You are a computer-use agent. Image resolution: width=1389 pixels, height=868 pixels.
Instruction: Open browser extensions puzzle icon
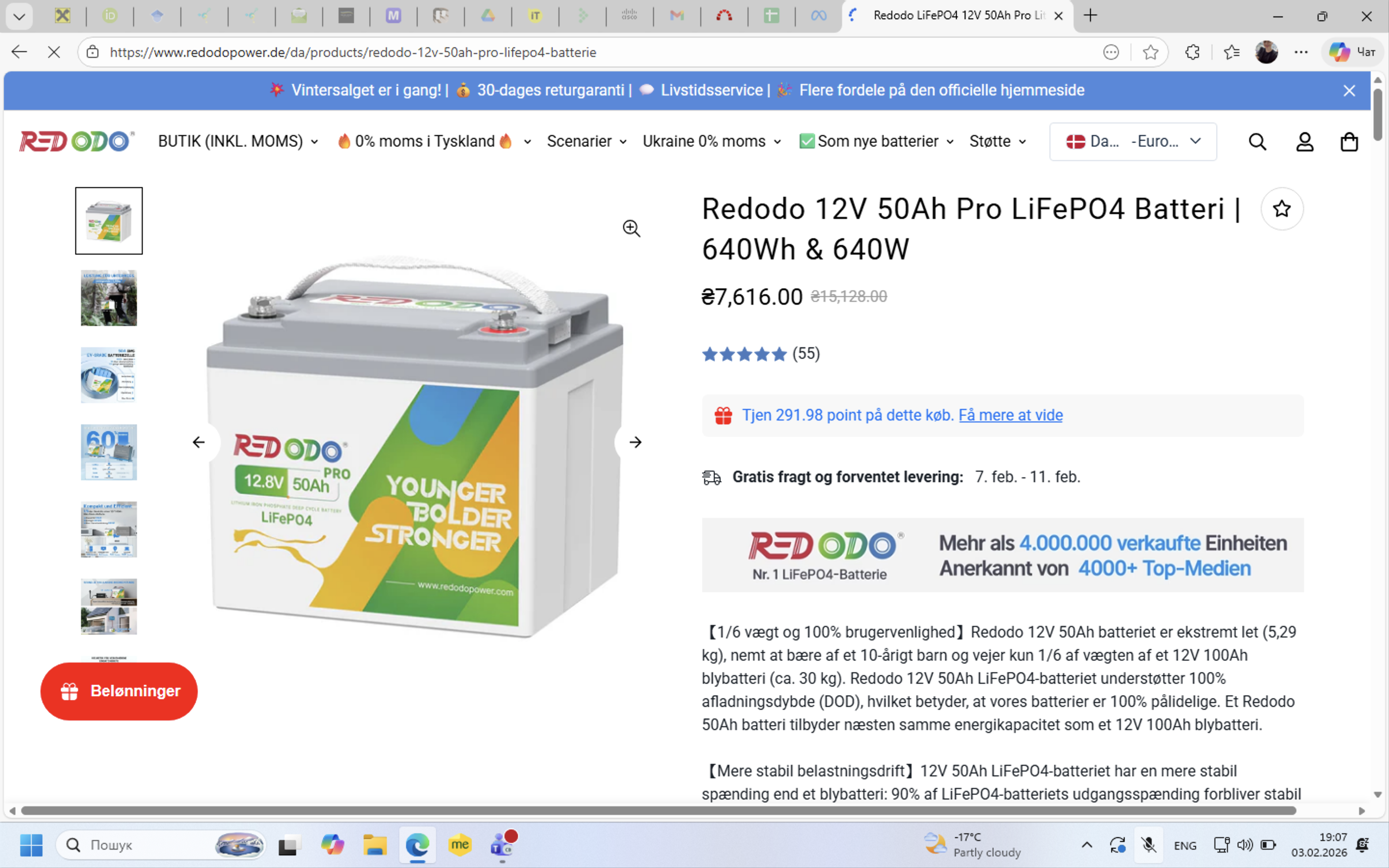click(1192, 52)
